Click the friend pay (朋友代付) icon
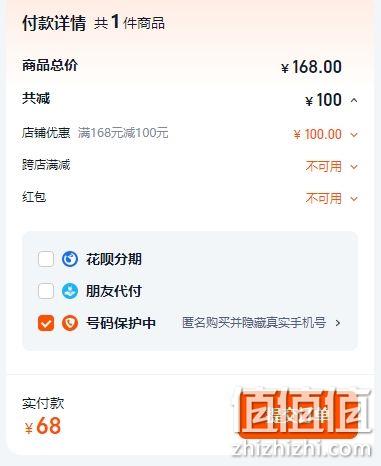The image size is (381, 466). coord(70,291)
